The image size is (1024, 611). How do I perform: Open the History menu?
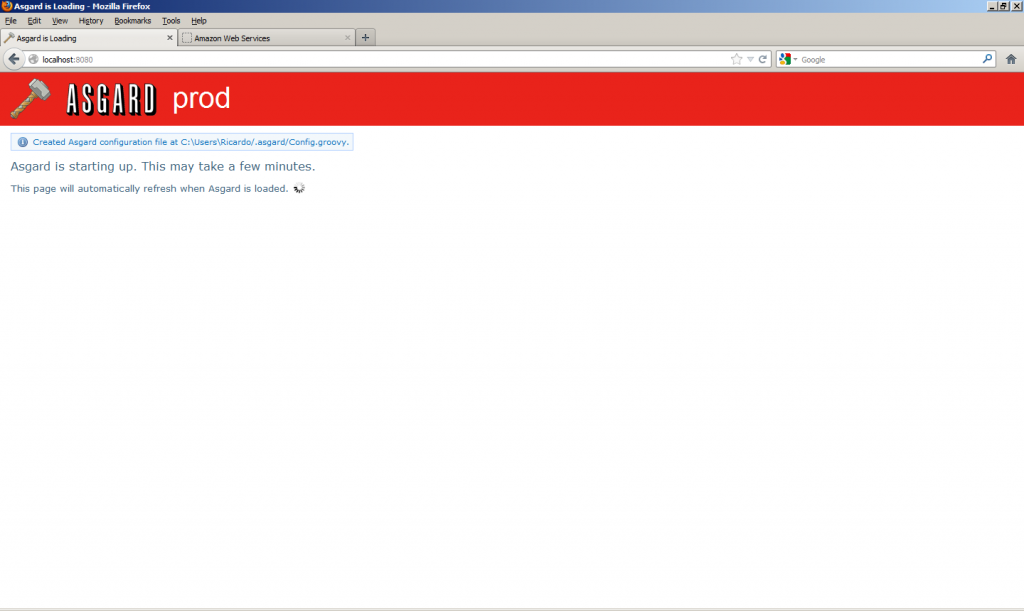91,20
